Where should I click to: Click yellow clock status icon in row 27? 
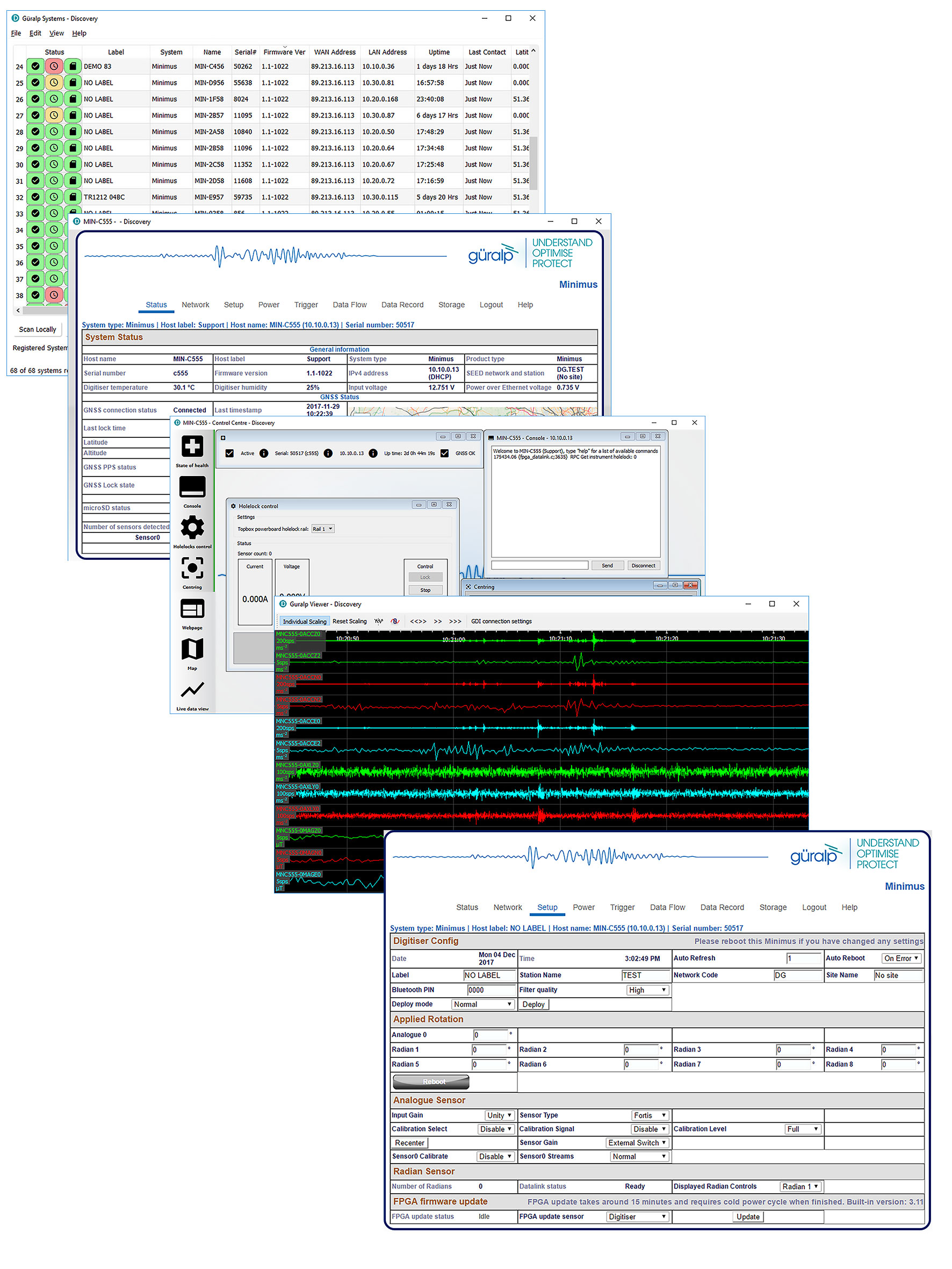54,116
